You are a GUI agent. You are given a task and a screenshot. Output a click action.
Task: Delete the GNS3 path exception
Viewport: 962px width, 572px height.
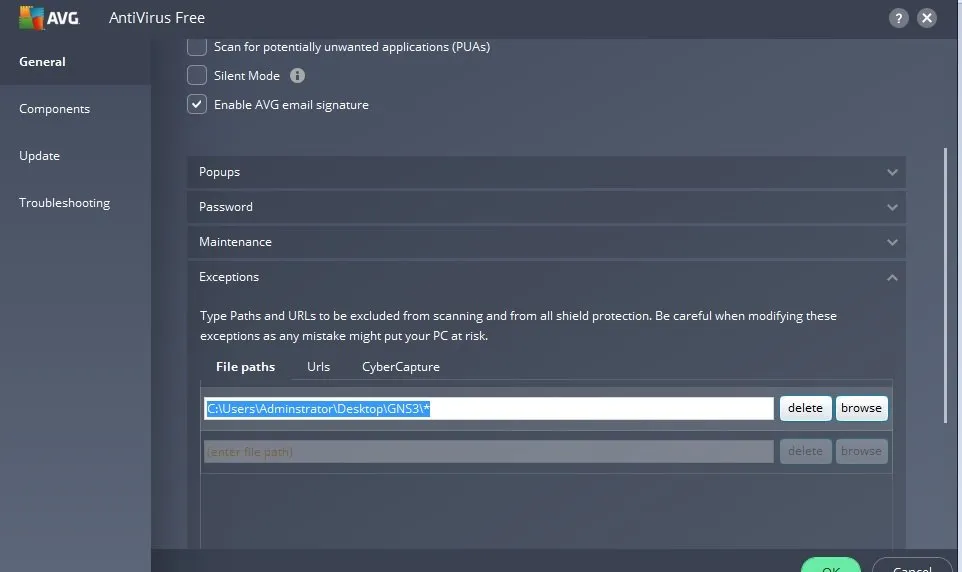coord(805,408)
